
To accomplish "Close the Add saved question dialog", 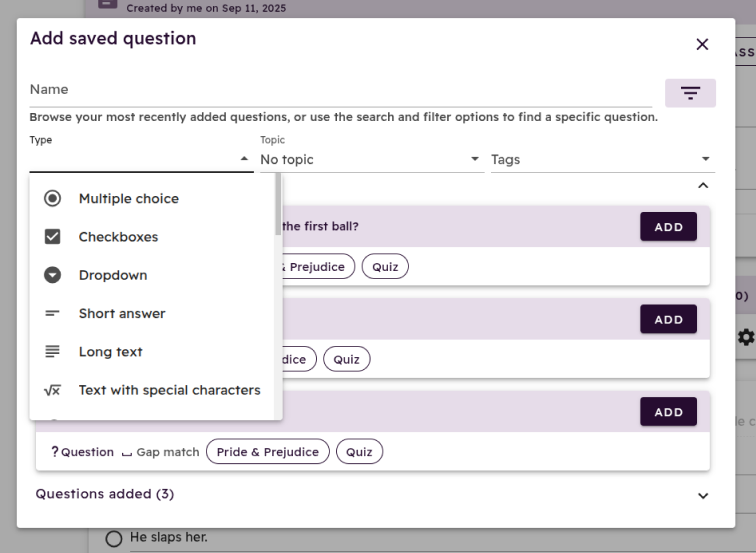I will 702,44.
